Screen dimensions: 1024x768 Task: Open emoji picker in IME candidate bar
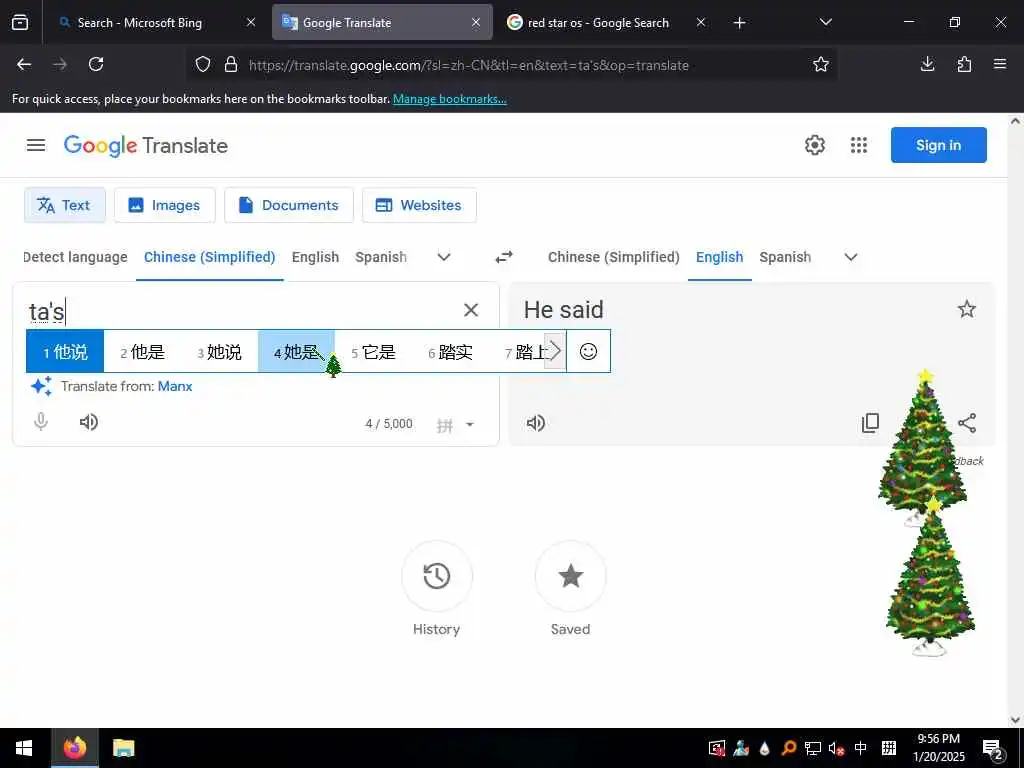tap(588, 351)
